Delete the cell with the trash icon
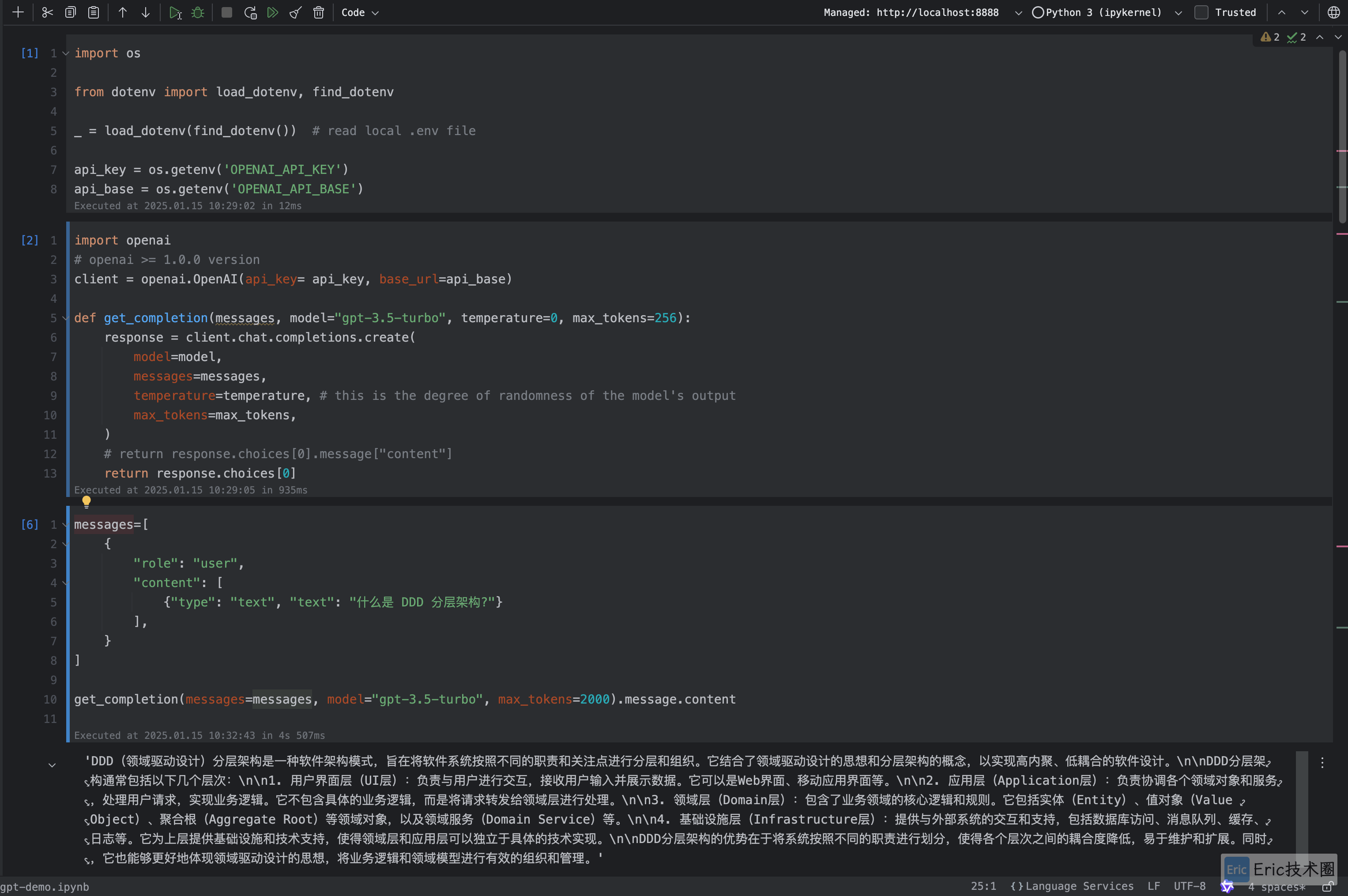1348x896 pixels. point(319,12)
